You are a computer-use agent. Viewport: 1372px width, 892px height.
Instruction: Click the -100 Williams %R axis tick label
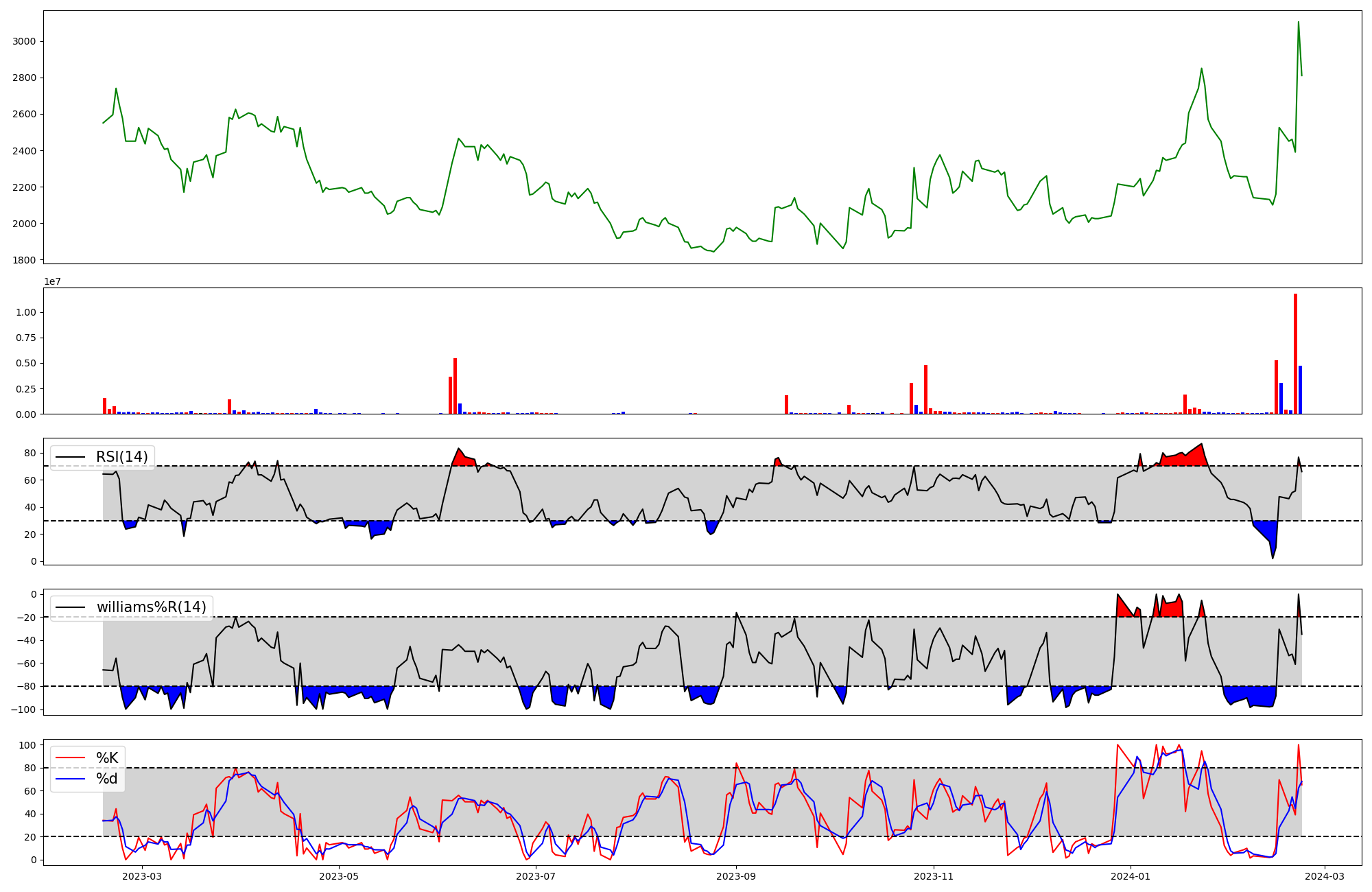coord(25,709)
